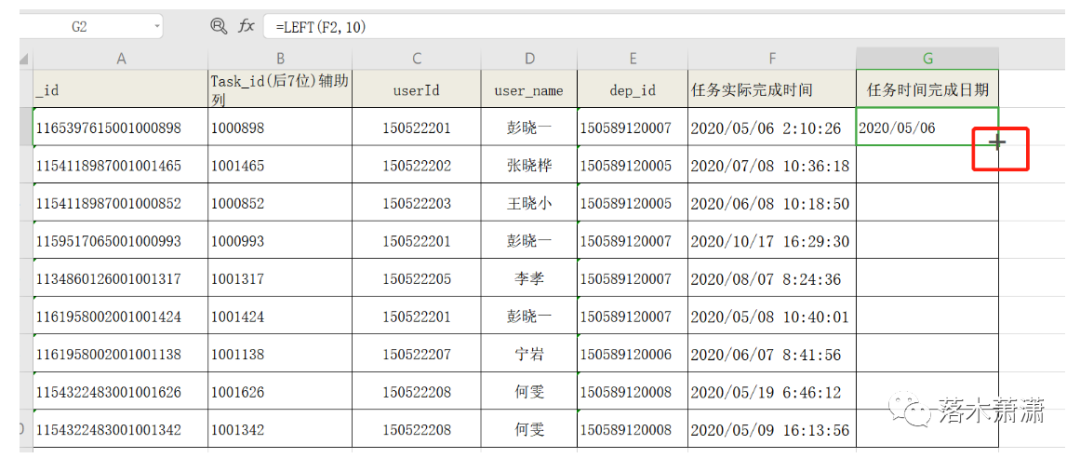Viewport: 1080px width, 458px height.
Task: Click the user_name header cell
Action: 529,88
